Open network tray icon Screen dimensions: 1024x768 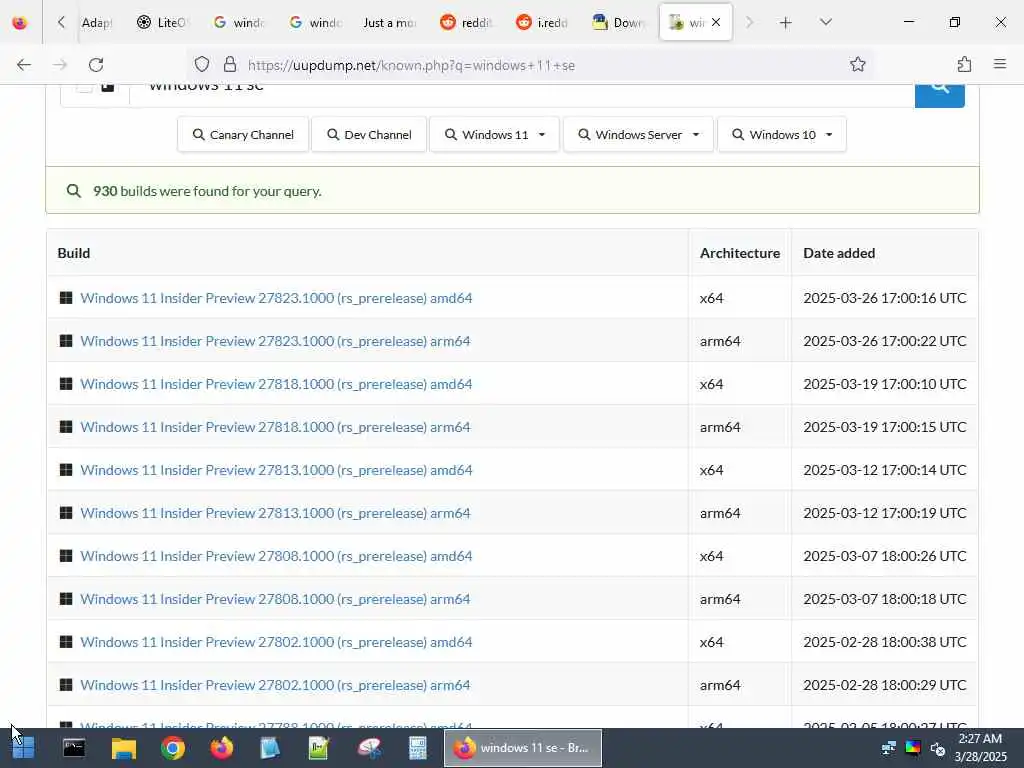(889, 748)
